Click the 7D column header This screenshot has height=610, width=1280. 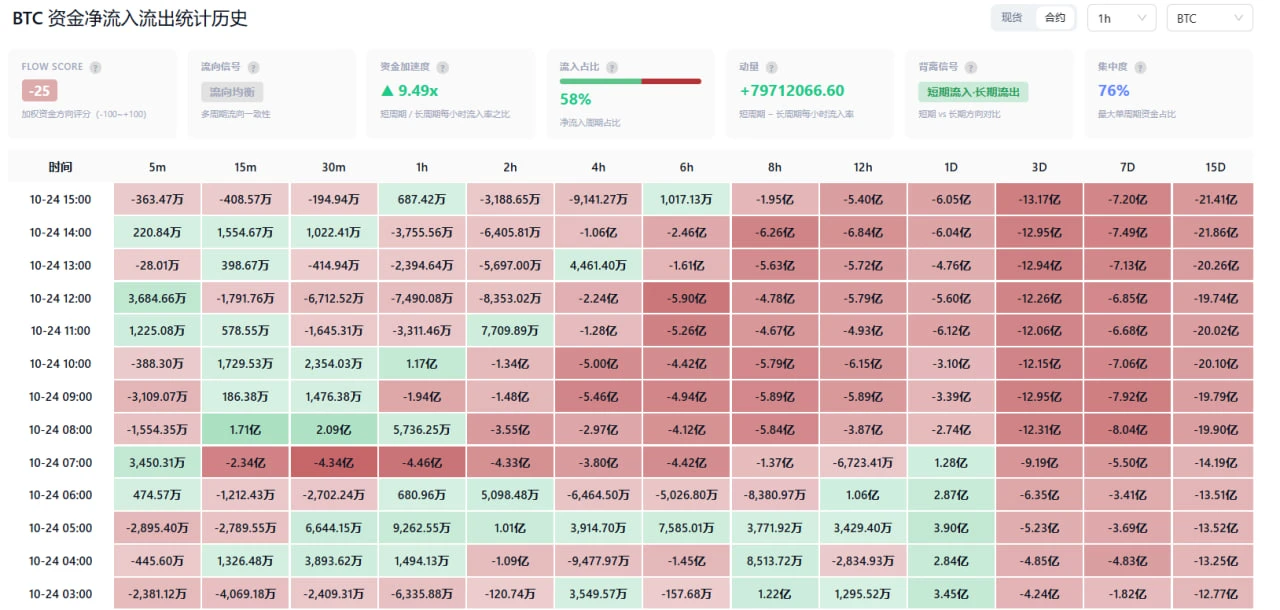point(1128,167)
